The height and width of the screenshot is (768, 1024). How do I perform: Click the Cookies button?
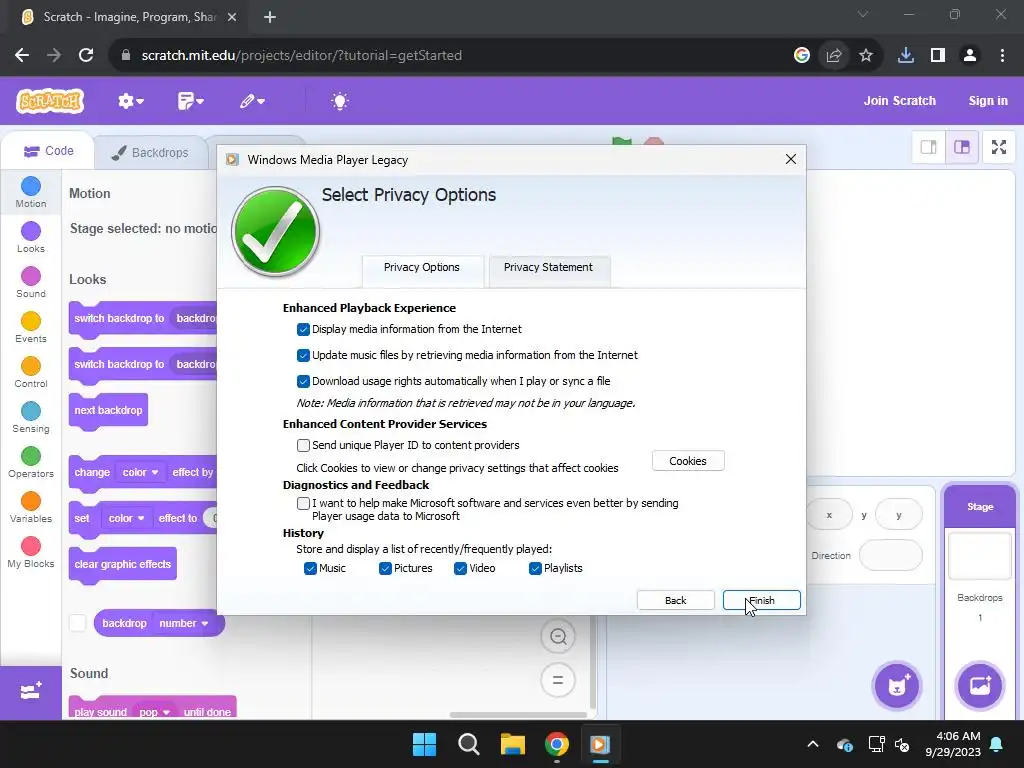[x=688, y=461]
